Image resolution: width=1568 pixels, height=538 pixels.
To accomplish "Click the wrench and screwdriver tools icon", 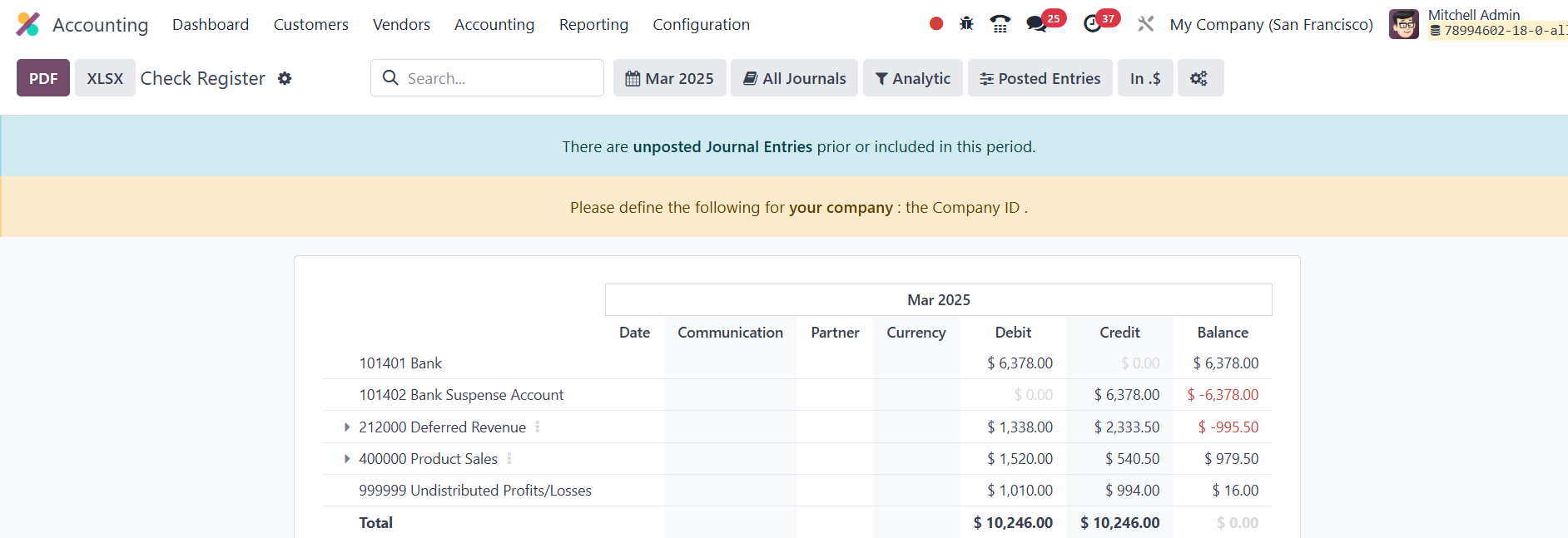I will [x=1146, y=24].
